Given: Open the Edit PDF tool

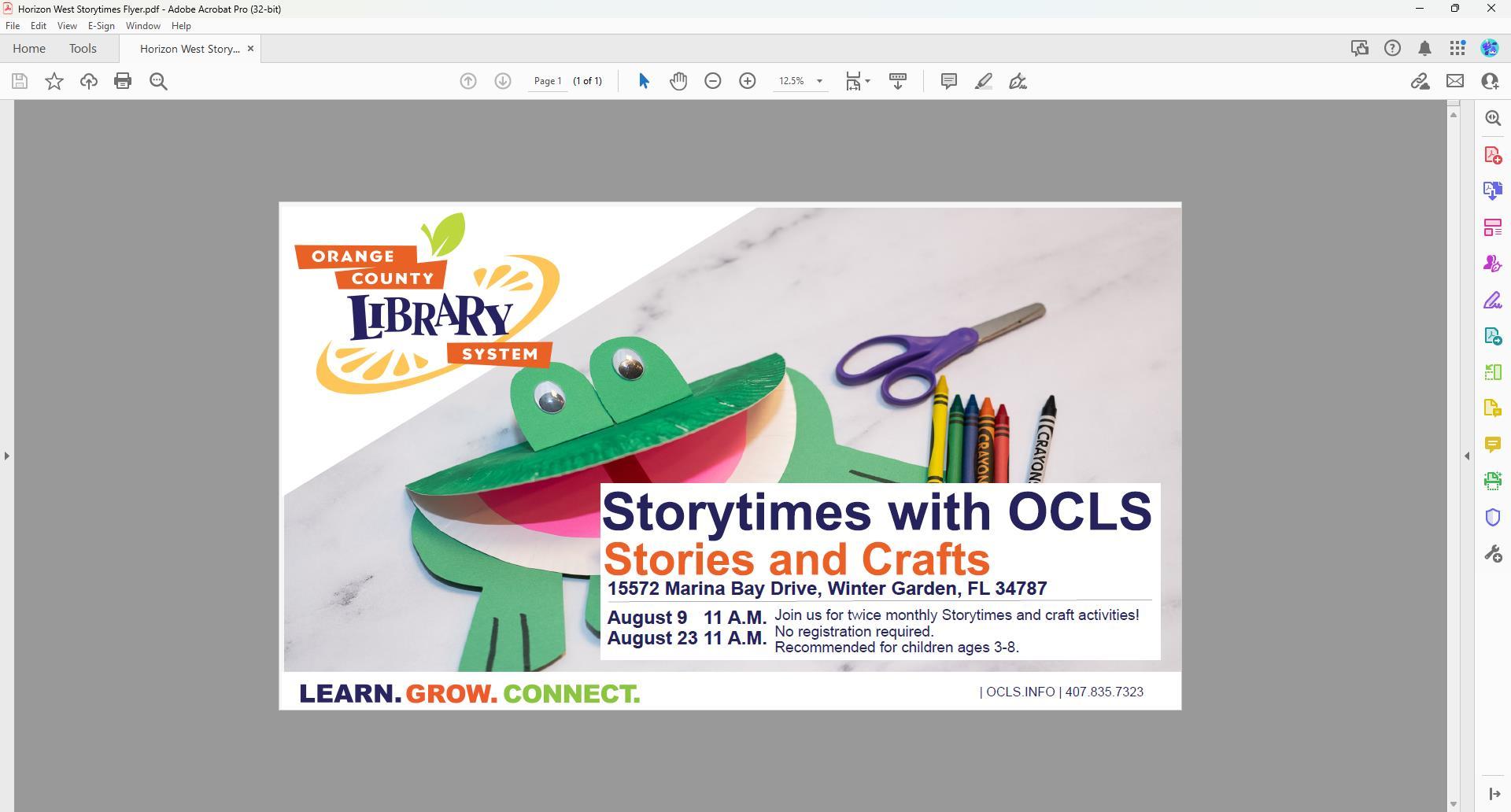Looking at the screenshot, I should pyautogui.click(x=1493, y=227).
